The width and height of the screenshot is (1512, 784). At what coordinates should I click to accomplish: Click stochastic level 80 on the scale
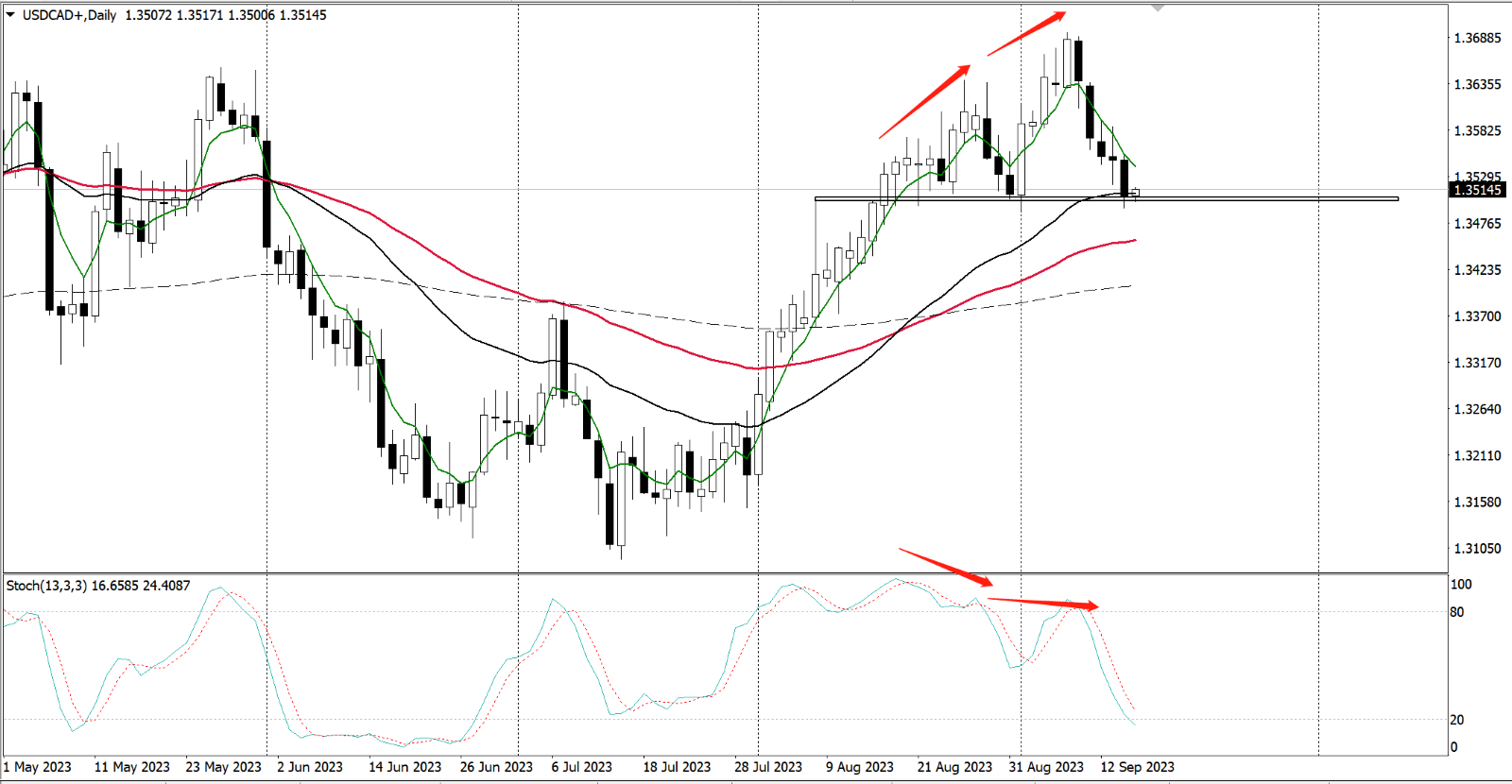[x=1457, y=612]
